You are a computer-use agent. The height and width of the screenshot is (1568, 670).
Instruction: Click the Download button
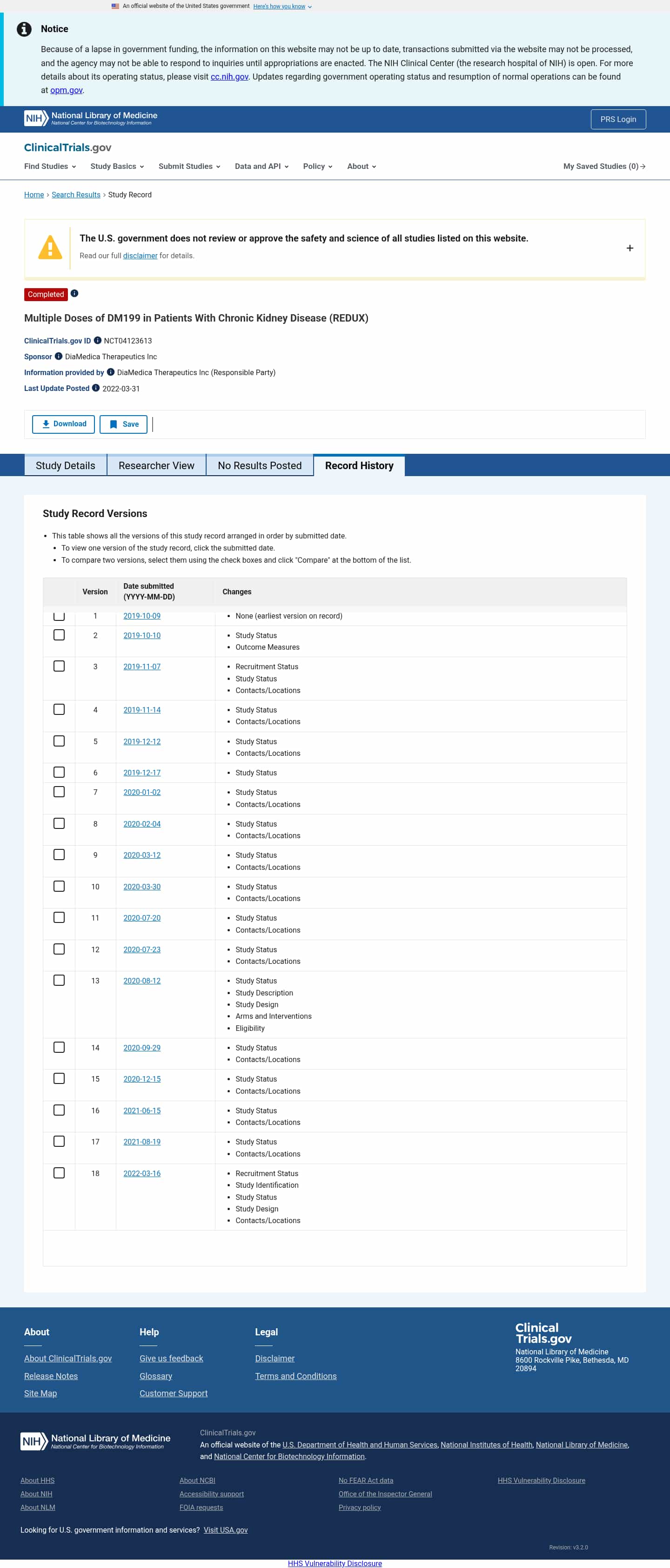(x=63, y=424)
